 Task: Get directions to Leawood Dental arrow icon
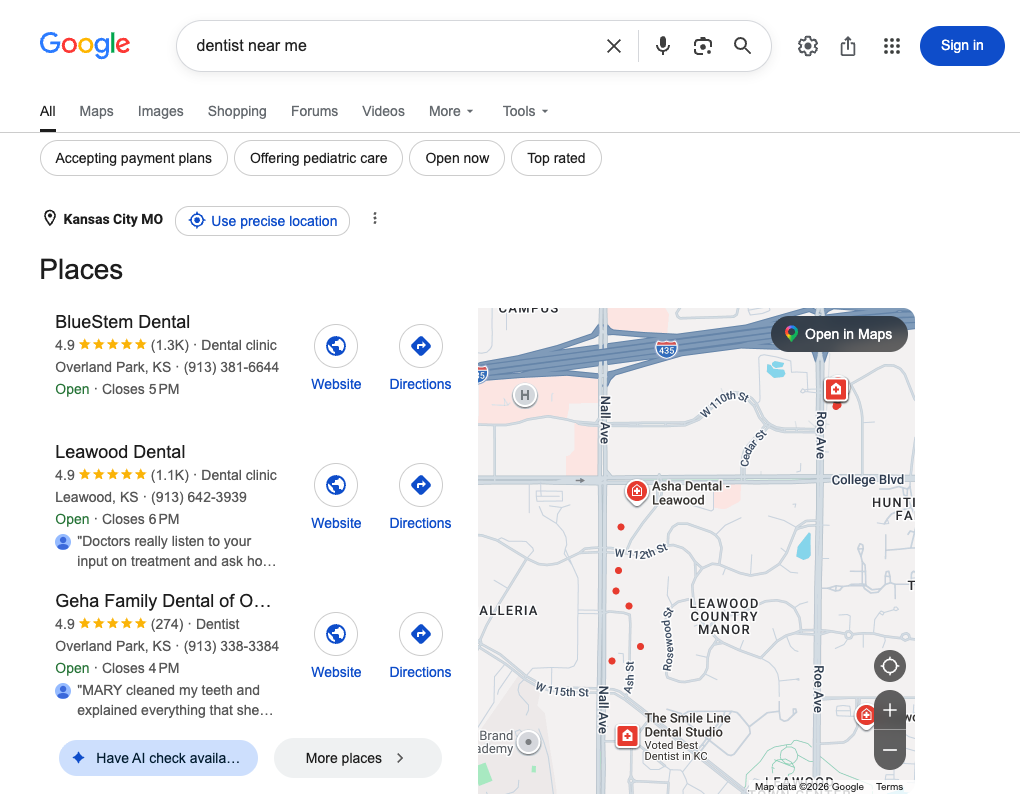421,485
